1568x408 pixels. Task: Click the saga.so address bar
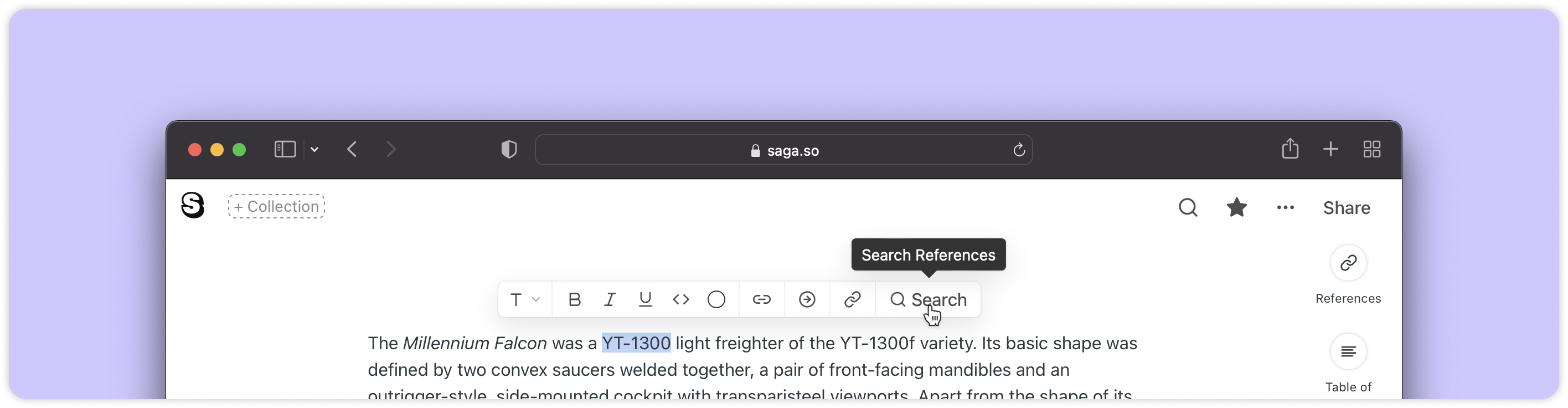coord(783,151)
